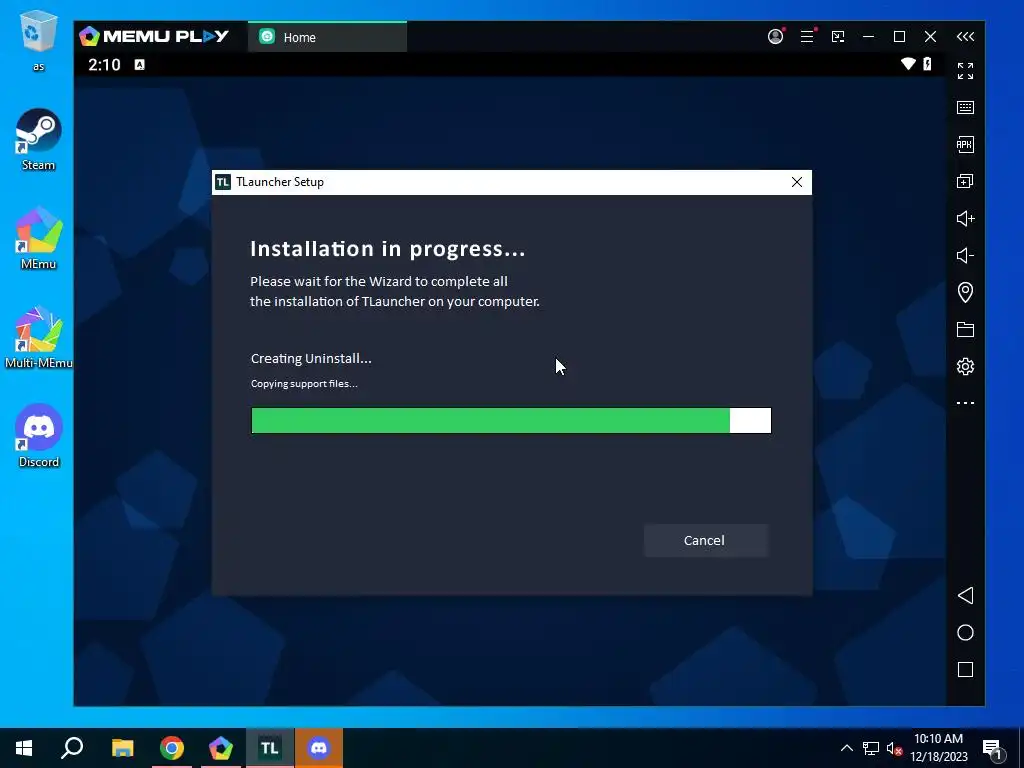
Task: Close the MEmu Play window
Action: point(931,37)
